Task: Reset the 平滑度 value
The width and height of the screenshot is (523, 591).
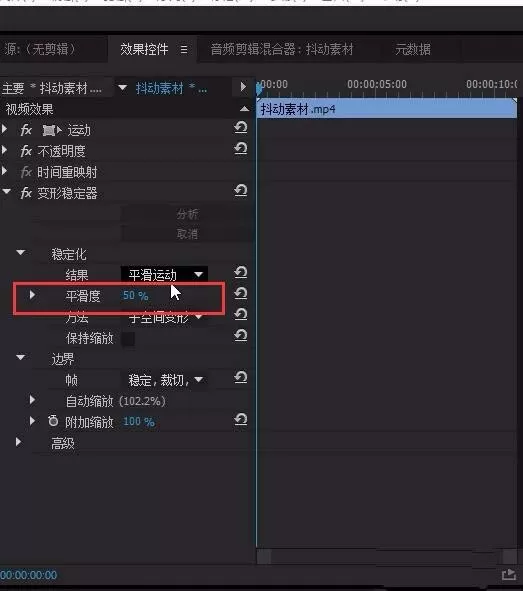Action: coord(241,294)
